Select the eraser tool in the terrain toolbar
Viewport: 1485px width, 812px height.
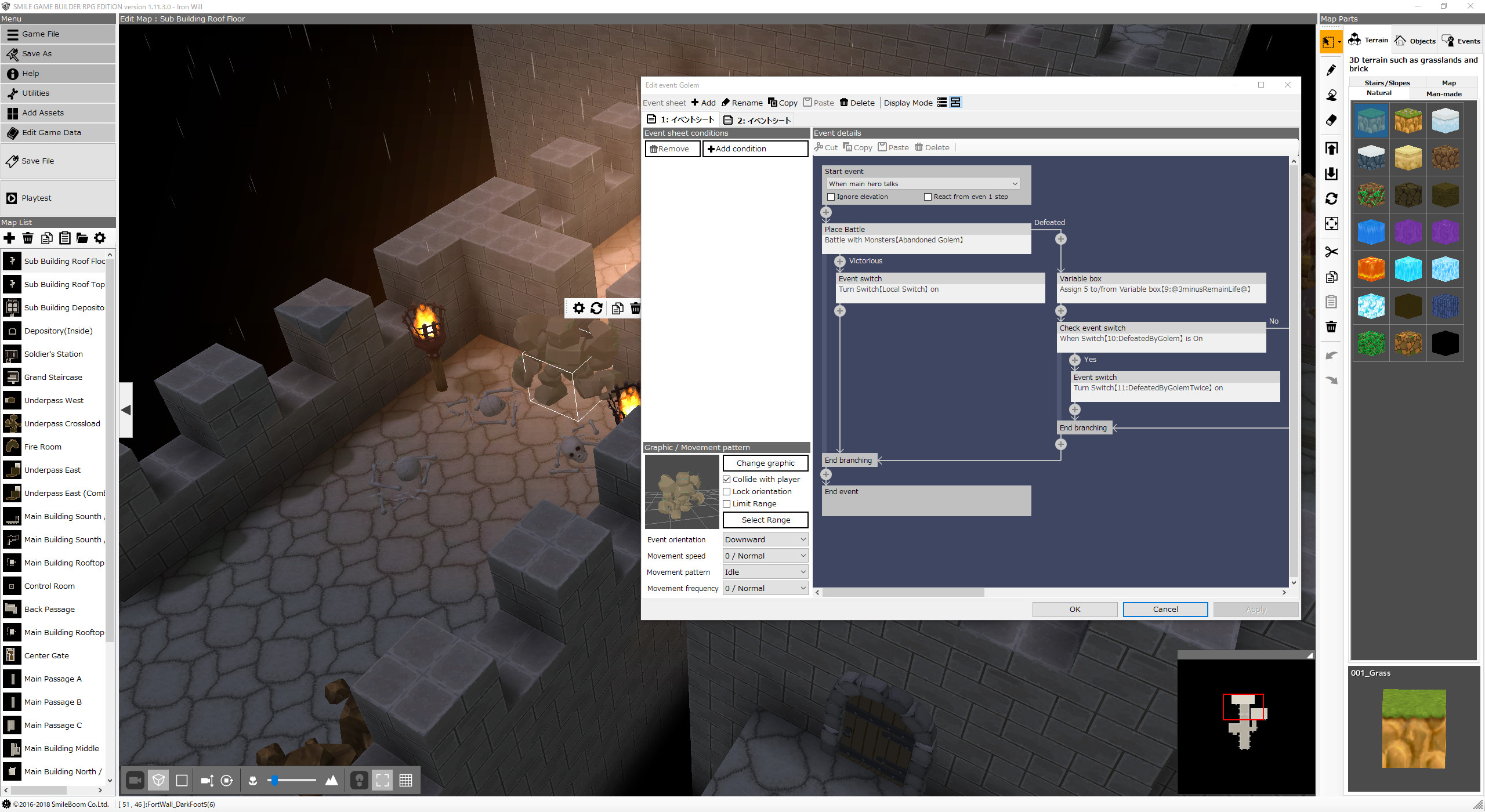(x=1331, y=121)
